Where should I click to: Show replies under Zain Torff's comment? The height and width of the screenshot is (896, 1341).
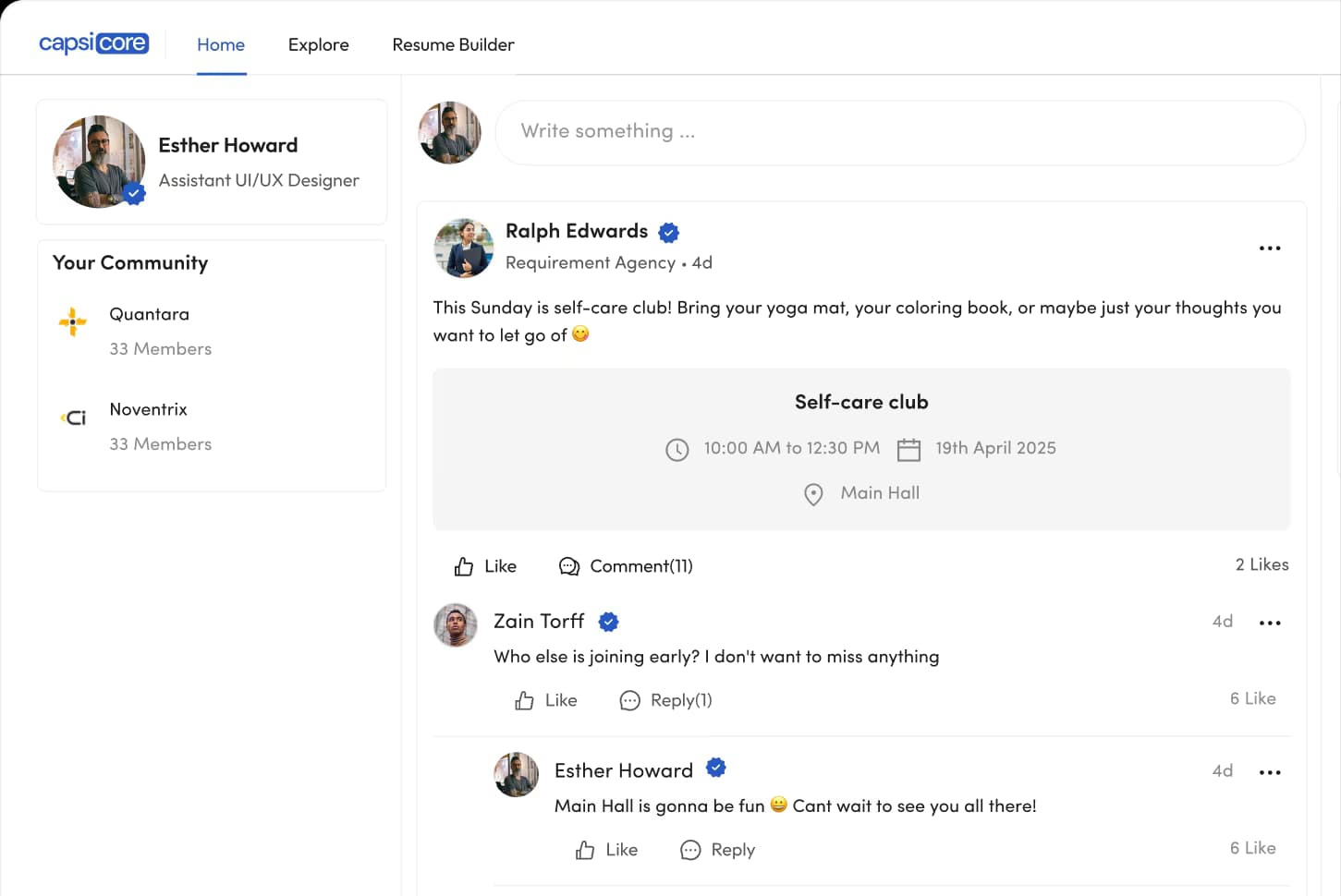coord(665,700)
